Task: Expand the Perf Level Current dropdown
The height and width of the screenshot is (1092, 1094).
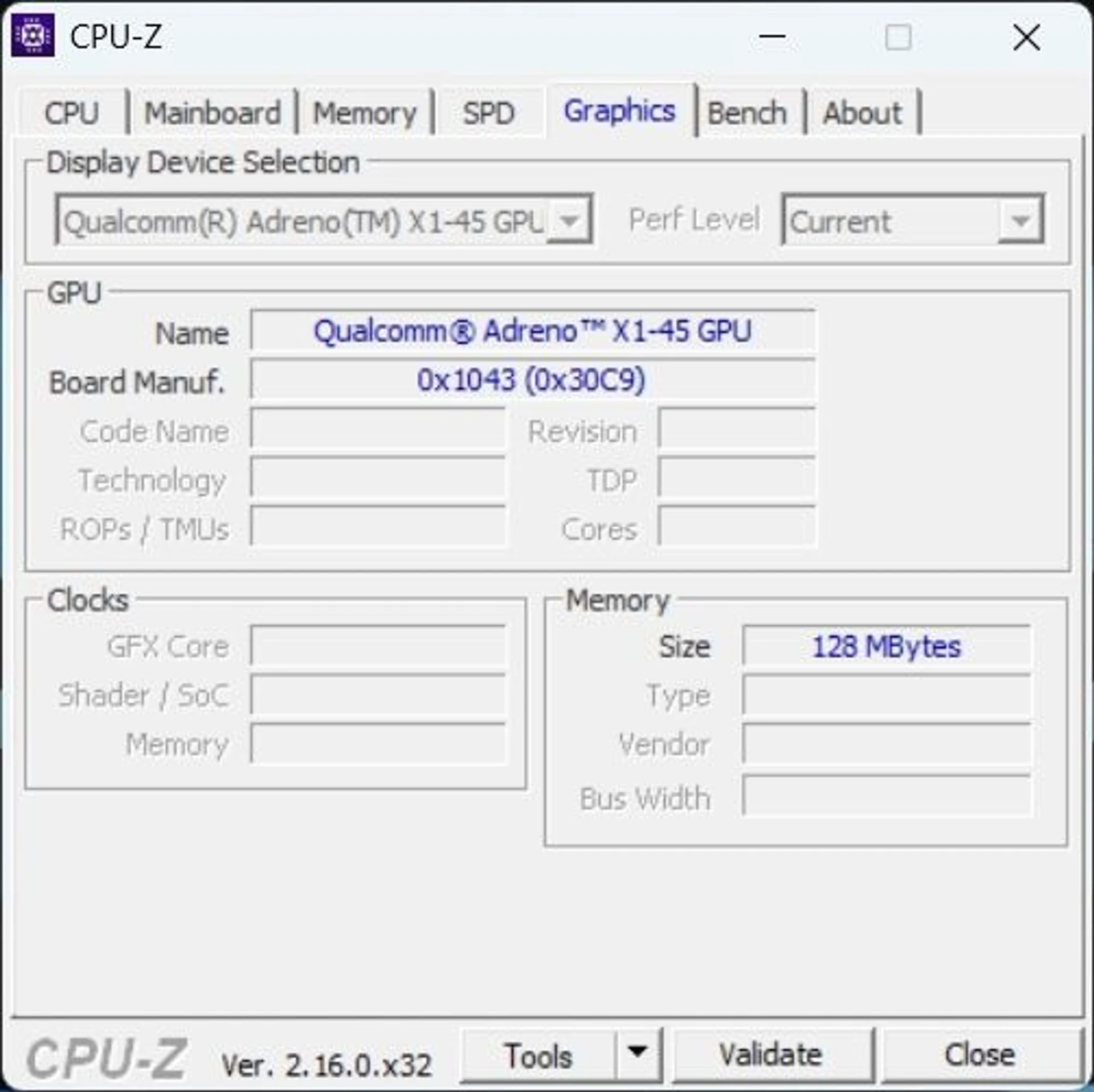Action: (x=913, y=221)
